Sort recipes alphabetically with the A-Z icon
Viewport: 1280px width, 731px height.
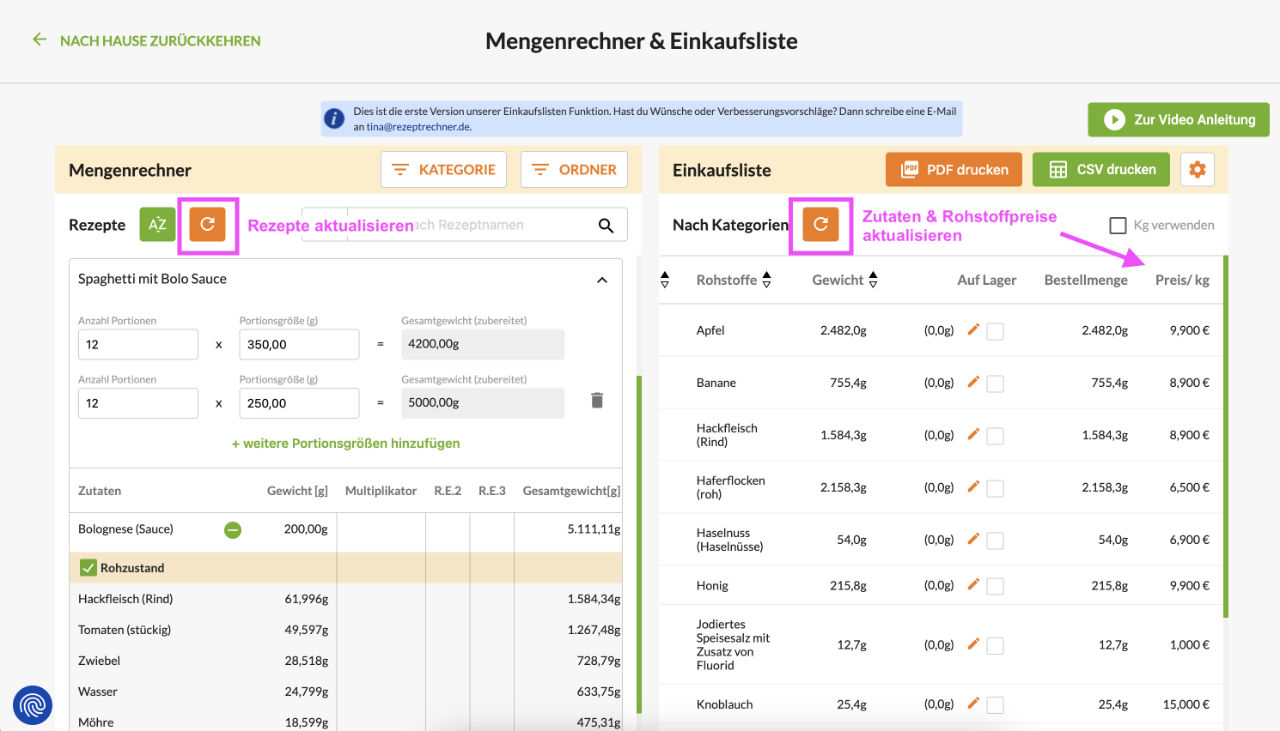(157, 225)
